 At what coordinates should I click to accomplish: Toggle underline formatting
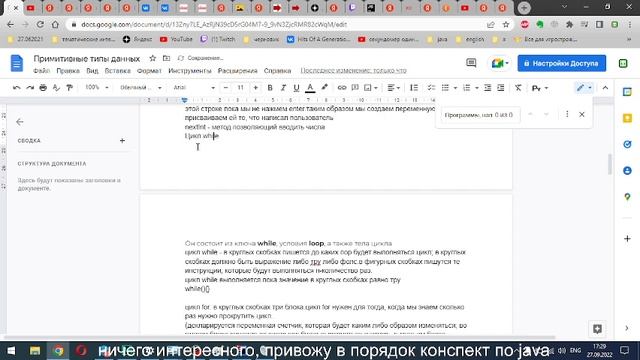click(x=296, y=88)
